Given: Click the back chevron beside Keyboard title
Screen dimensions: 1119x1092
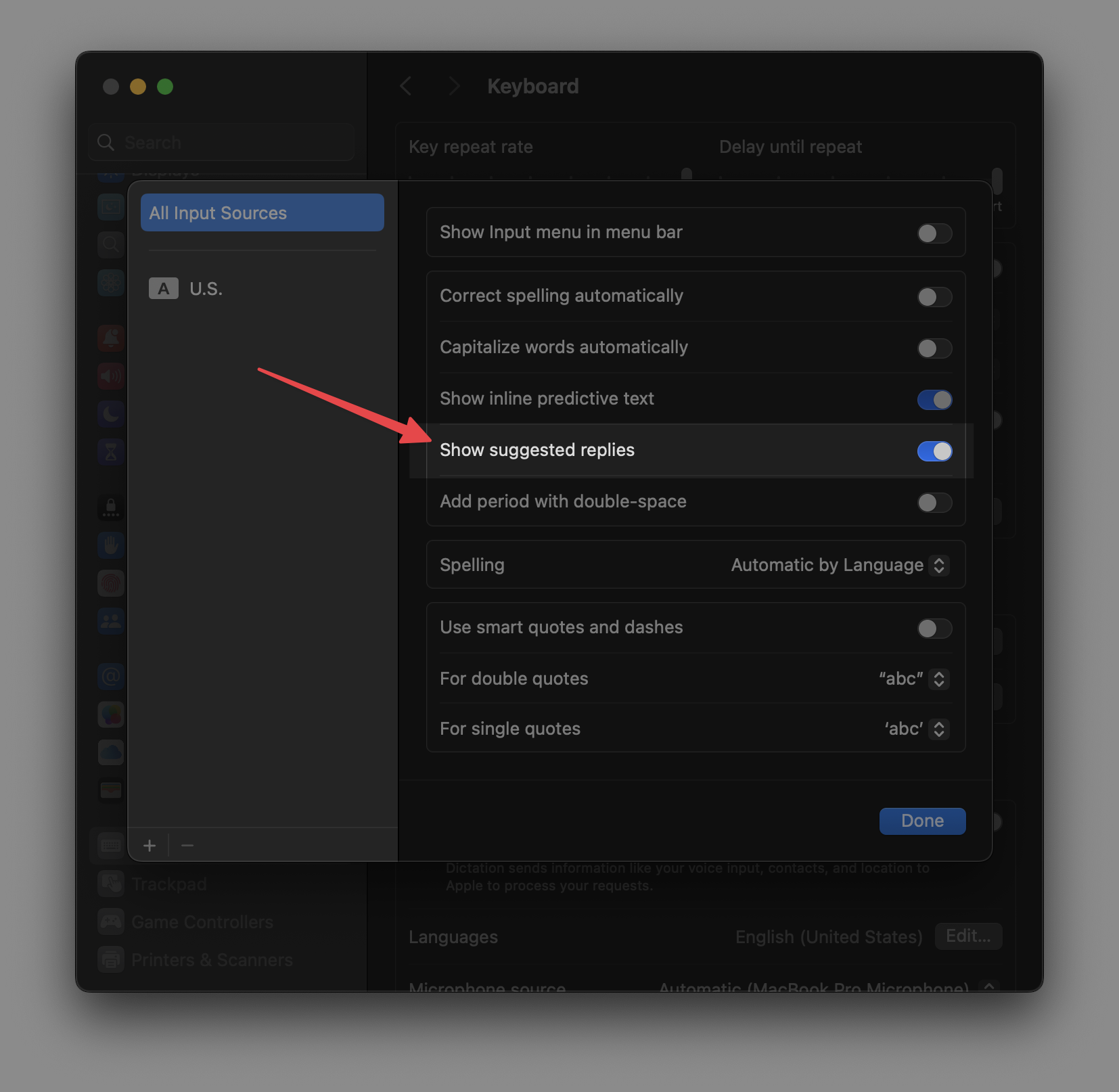Looking at the screenshot, I should coord(406,86).
